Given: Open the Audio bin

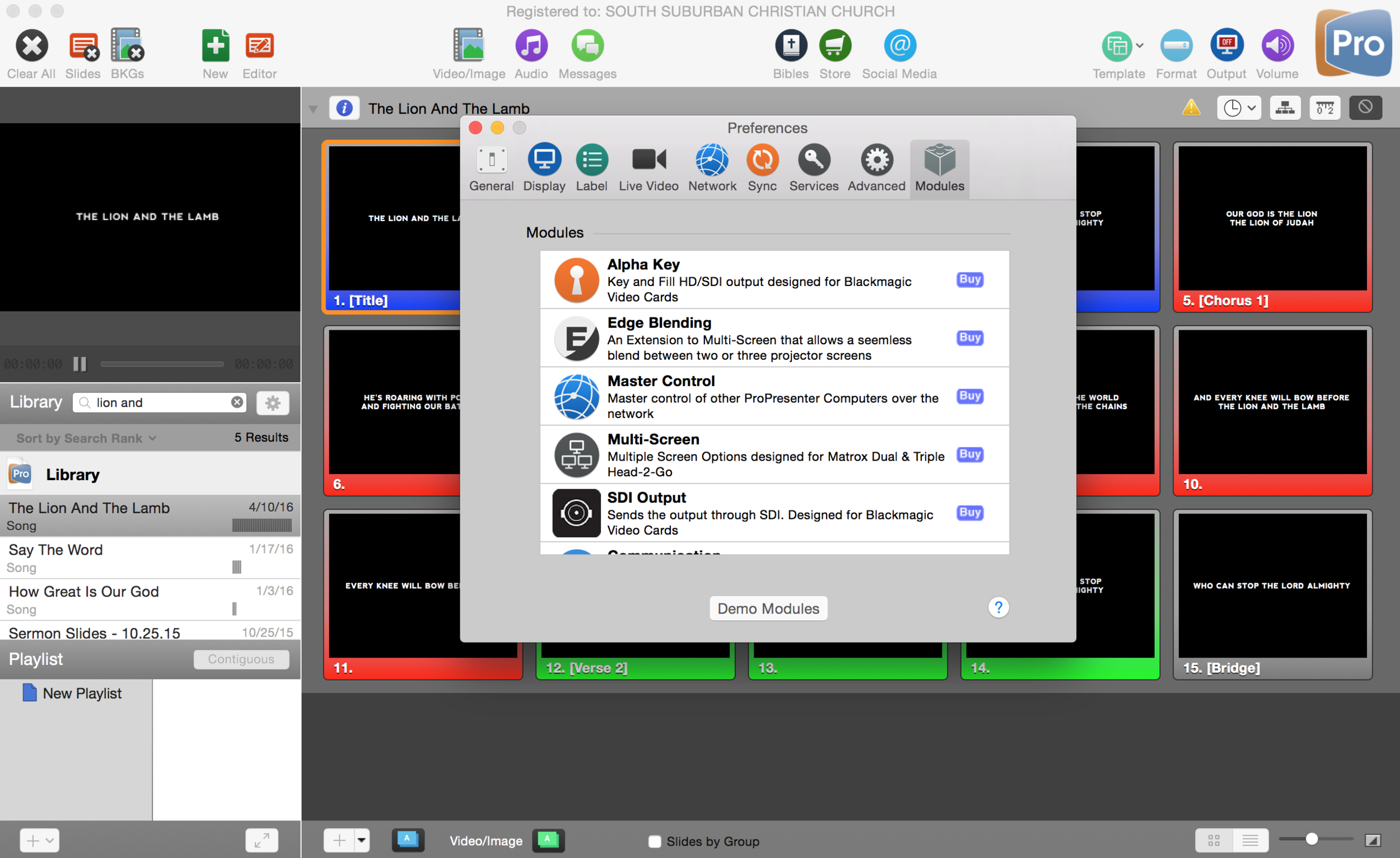Looking at the screenshot, I should 531,46.
